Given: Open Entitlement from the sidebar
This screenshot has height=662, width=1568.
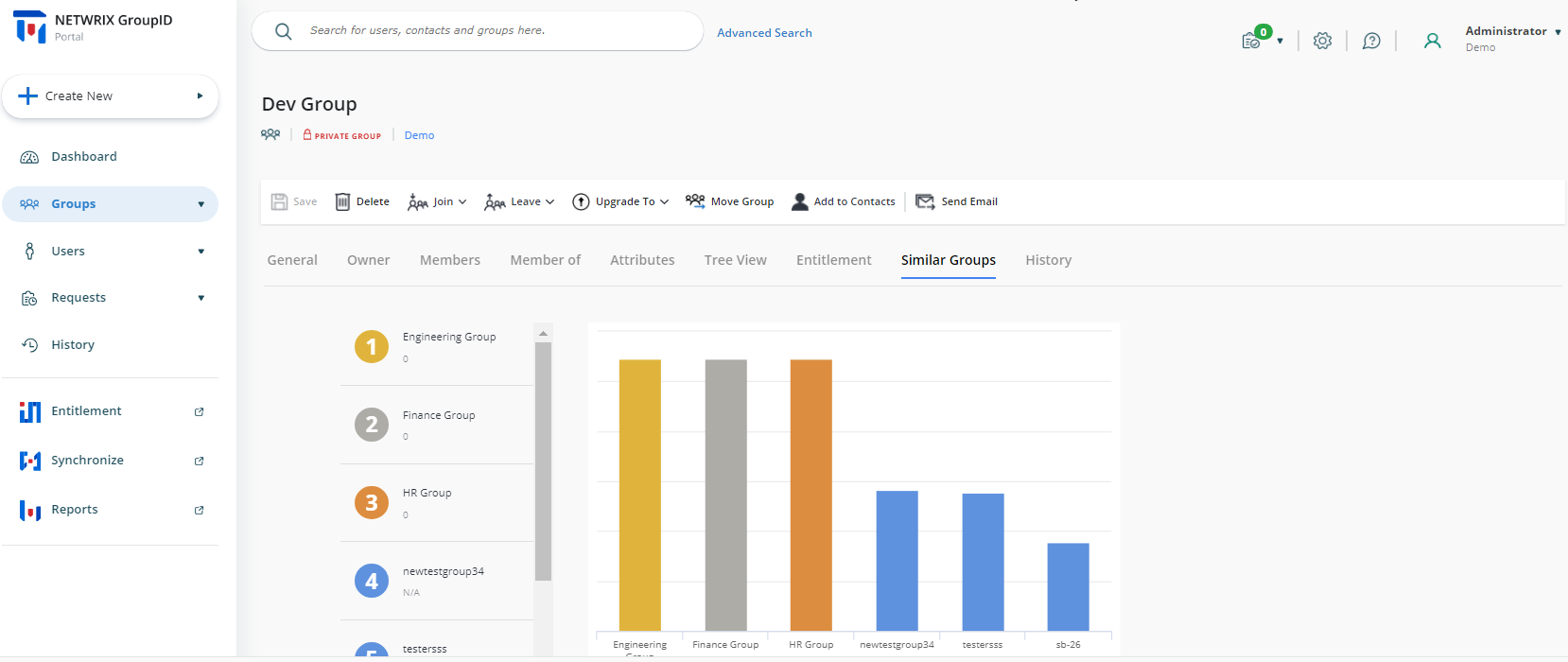Looking at the screenshot, I should pyautogui.click(x=86, y=411).
